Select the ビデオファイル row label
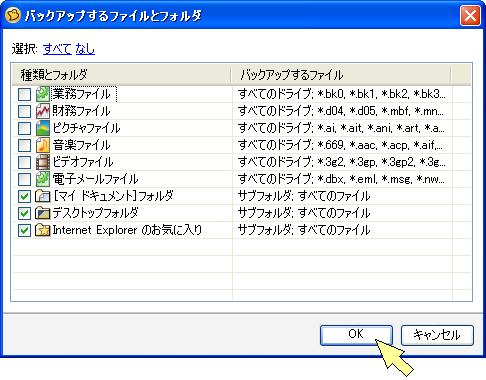The height and width of the screenshot is (380, 486). click(x=83, y=162)
